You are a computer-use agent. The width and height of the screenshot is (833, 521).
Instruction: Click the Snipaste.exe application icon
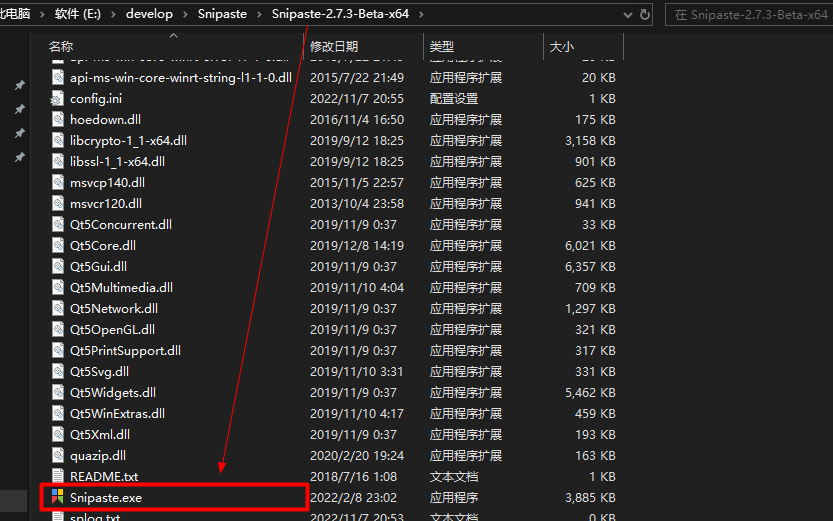[57, 497]
